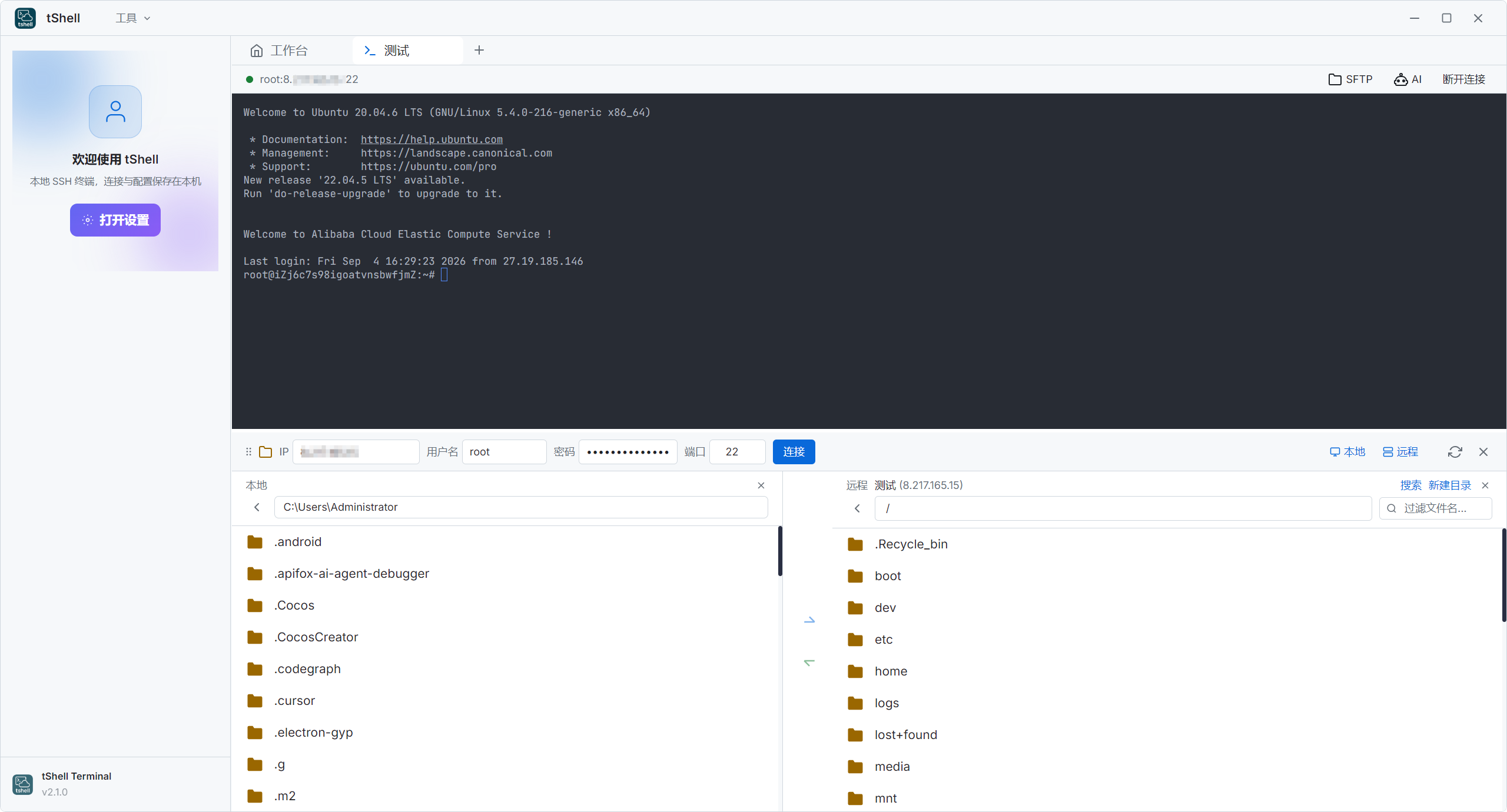The image size is (1507, 812).
Task: Open the AI assistant
Action: pos(1408,79)
